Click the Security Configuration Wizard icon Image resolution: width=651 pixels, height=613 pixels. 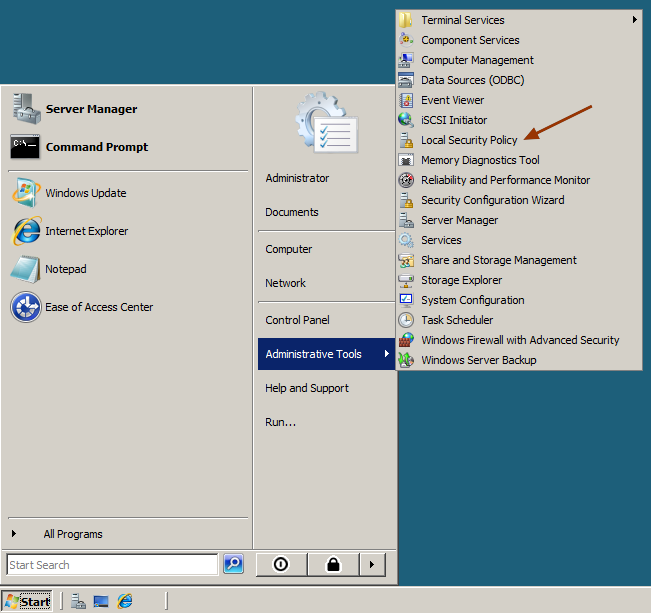[406, 200]
